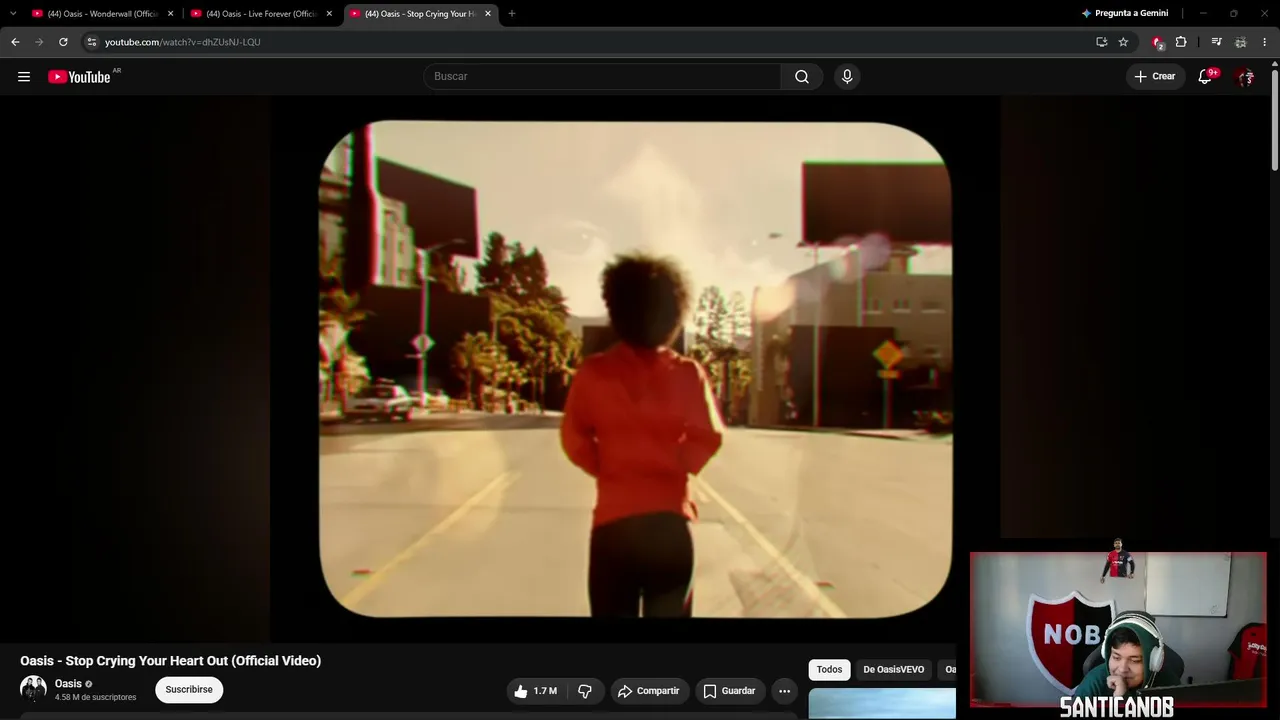Image resolution: width=1280 pixels, height=720 pixels.
Task: Open the red extension with badge 2
Action: 1157,42
